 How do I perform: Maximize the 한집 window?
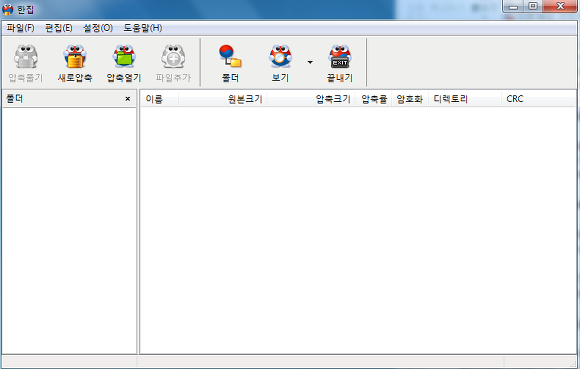point(533,6)
